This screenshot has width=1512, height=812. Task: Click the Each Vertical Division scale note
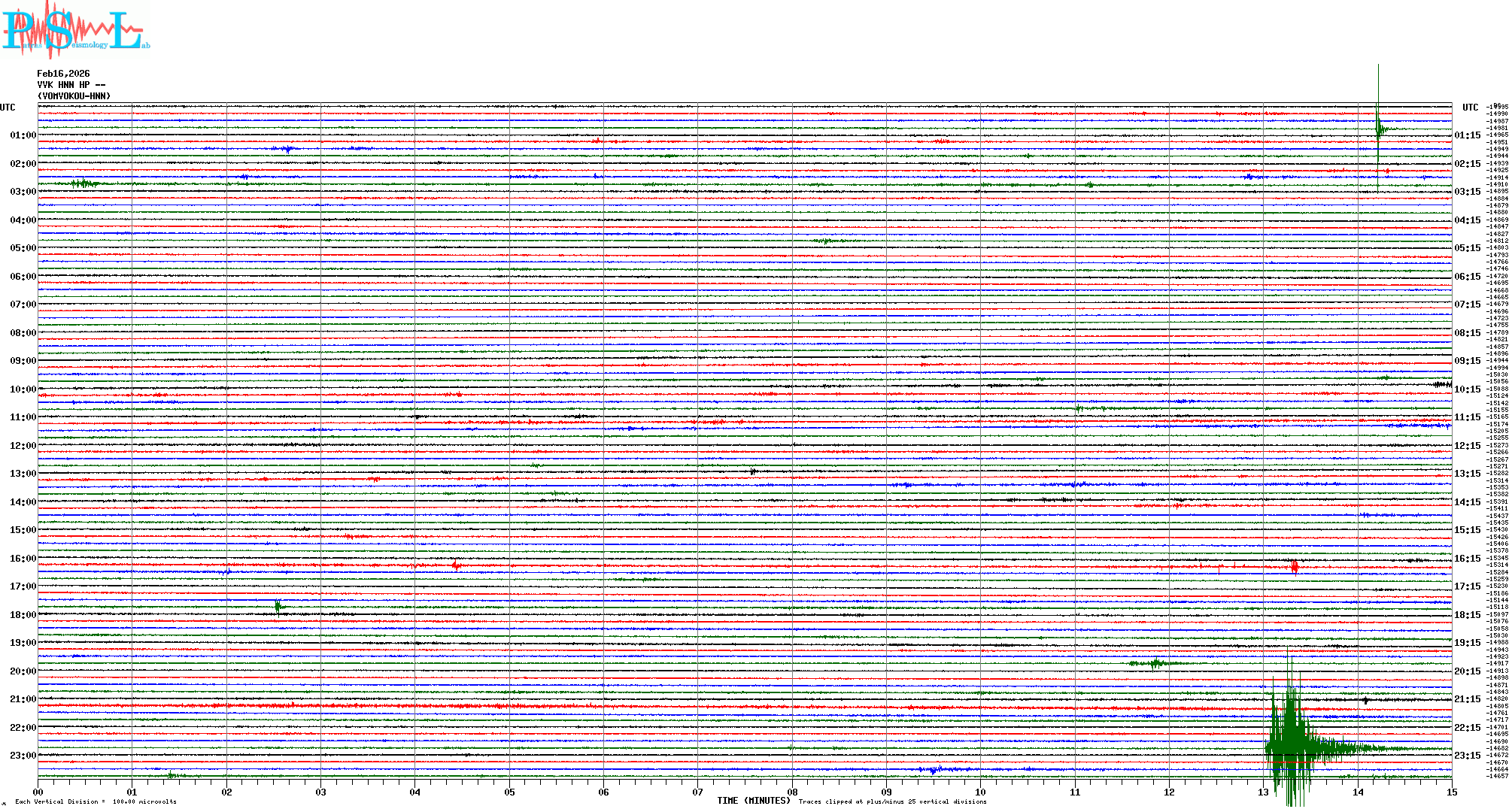96,801
